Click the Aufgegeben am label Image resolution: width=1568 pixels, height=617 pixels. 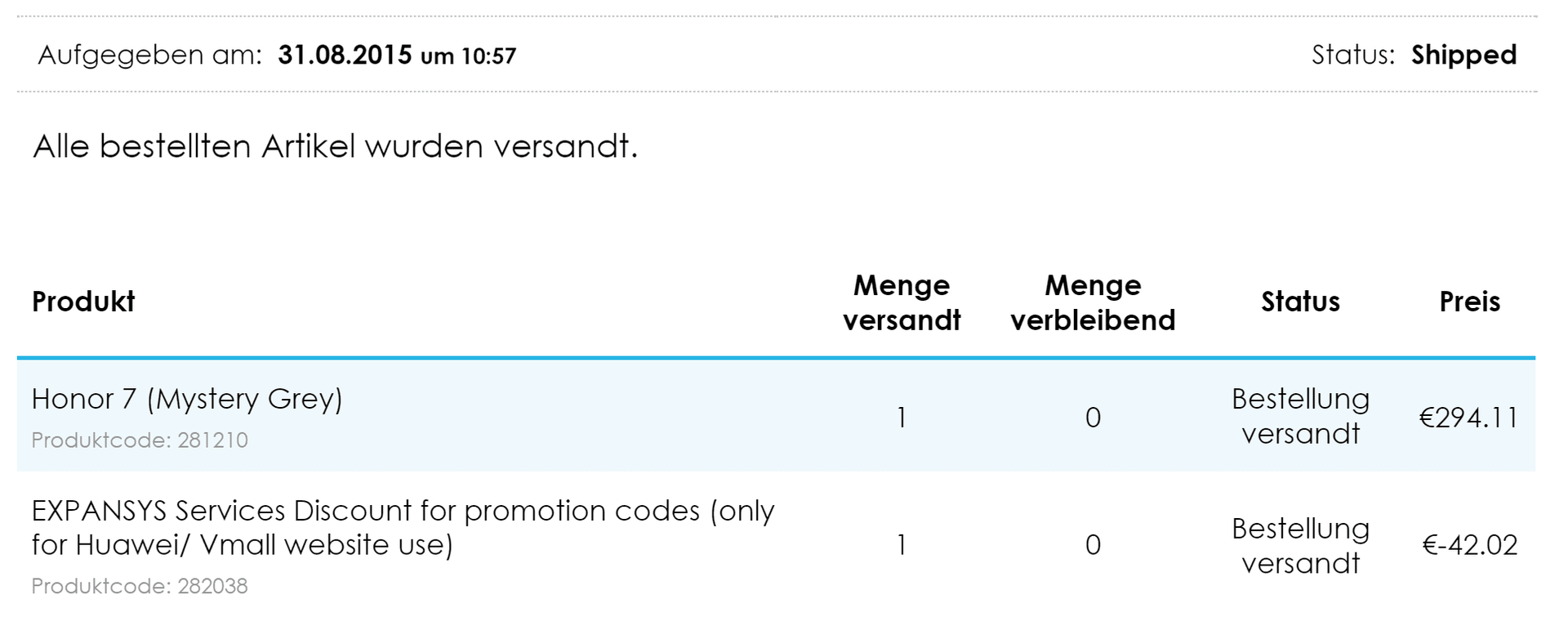pyautogui.click(x=150, y=55)
